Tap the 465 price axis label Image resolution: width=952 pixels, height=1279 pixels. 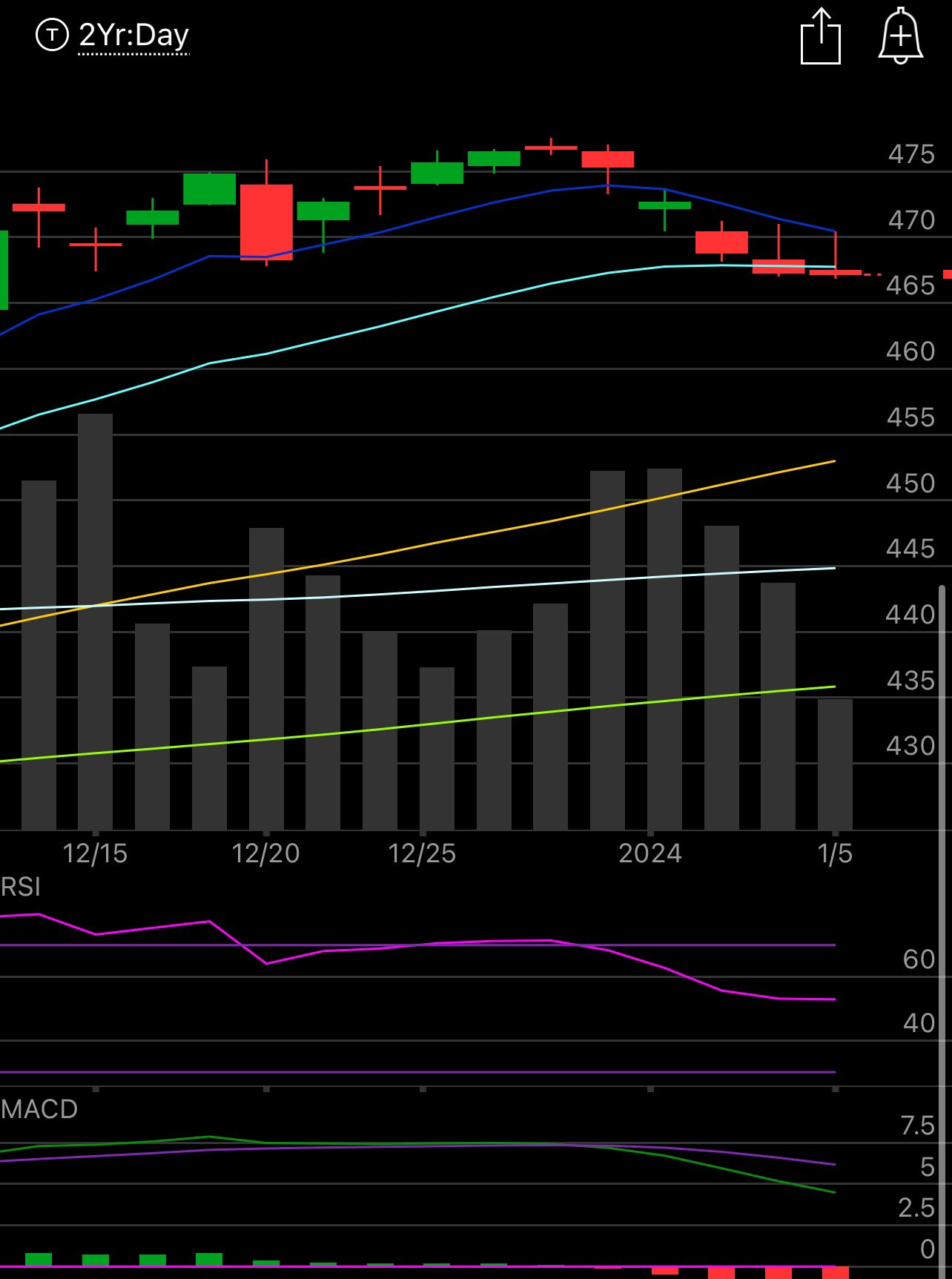pyautogui.click(x=910, y=285)
